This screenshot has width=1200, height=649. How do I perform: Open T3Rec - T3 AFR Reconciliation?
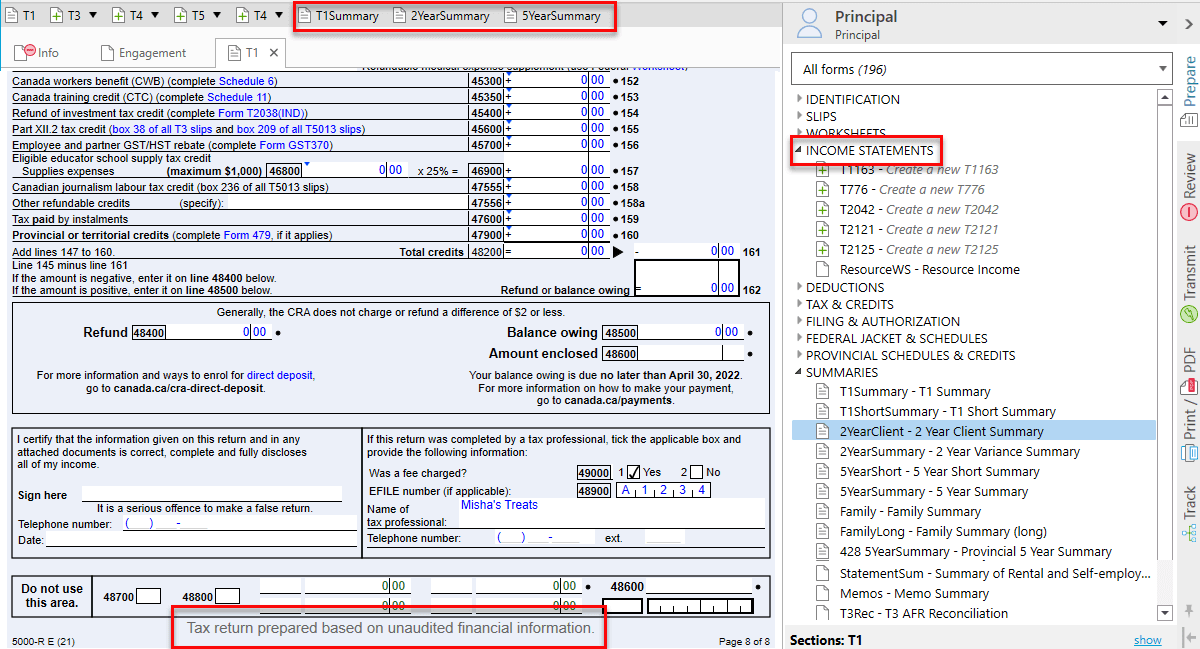(x=924, y=614)
